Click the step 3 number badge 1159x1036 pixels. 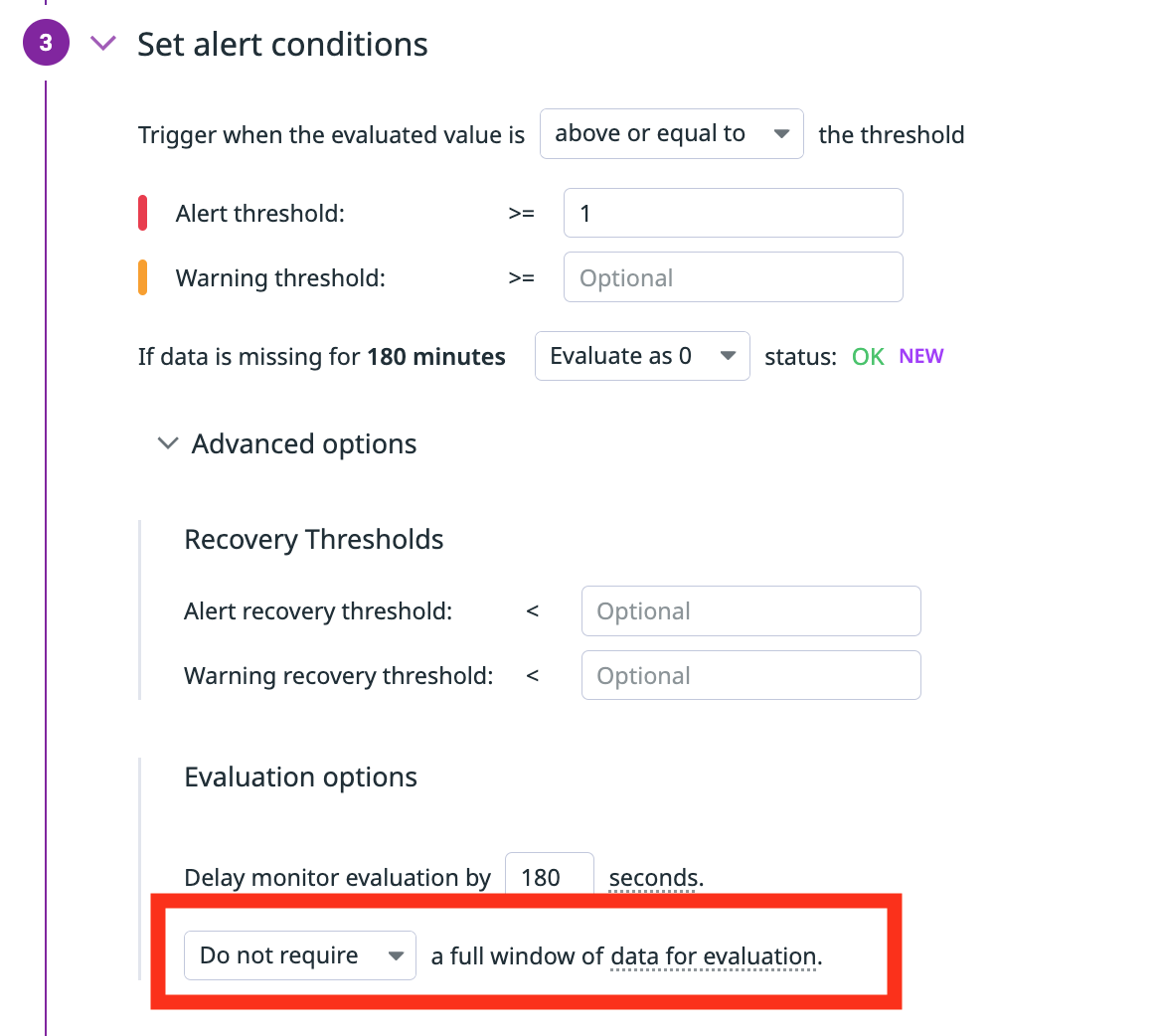click(x=46, y=44)
